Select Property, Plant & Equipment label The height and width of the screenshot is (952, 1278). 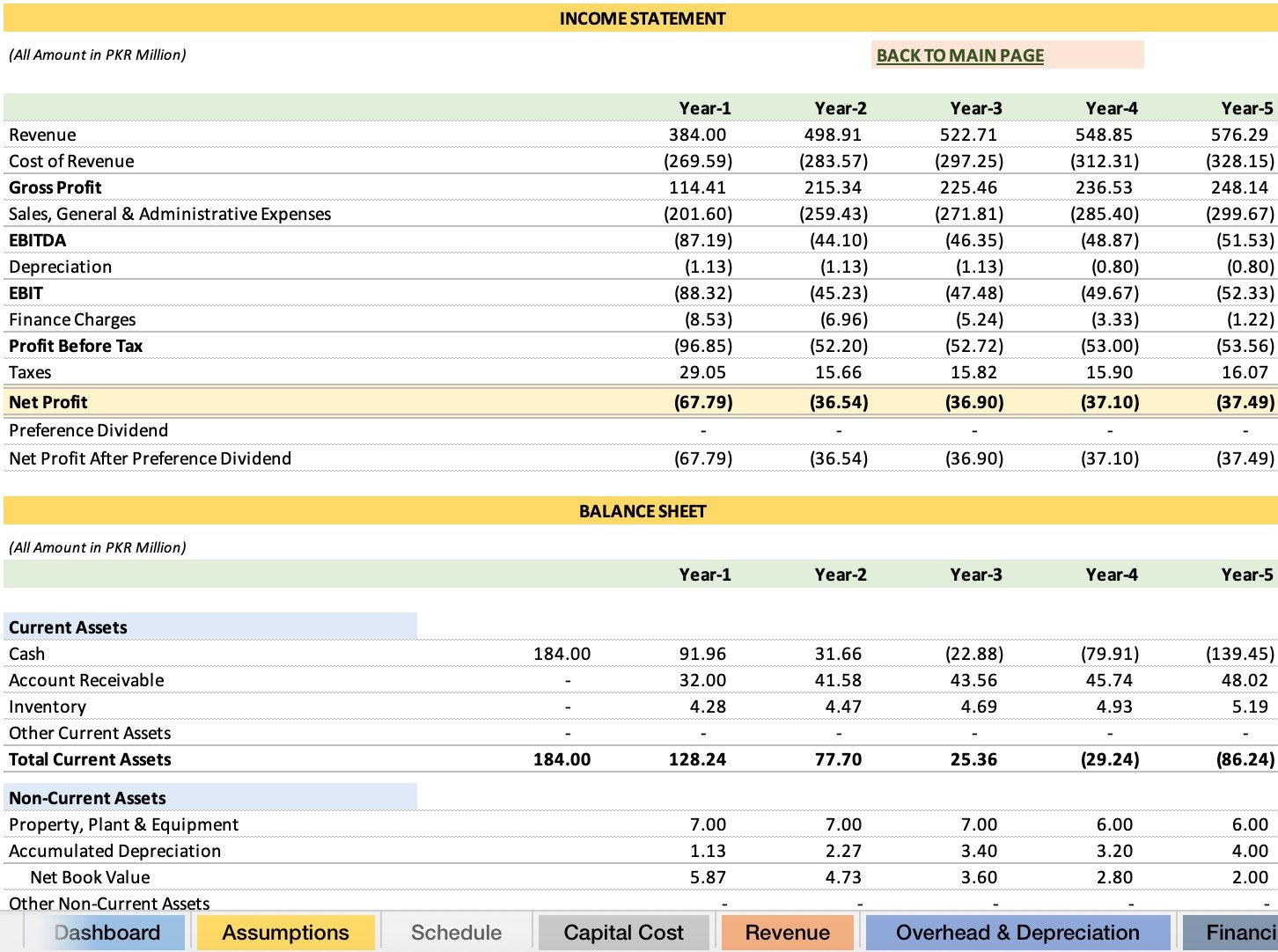[x=123, y=824]
